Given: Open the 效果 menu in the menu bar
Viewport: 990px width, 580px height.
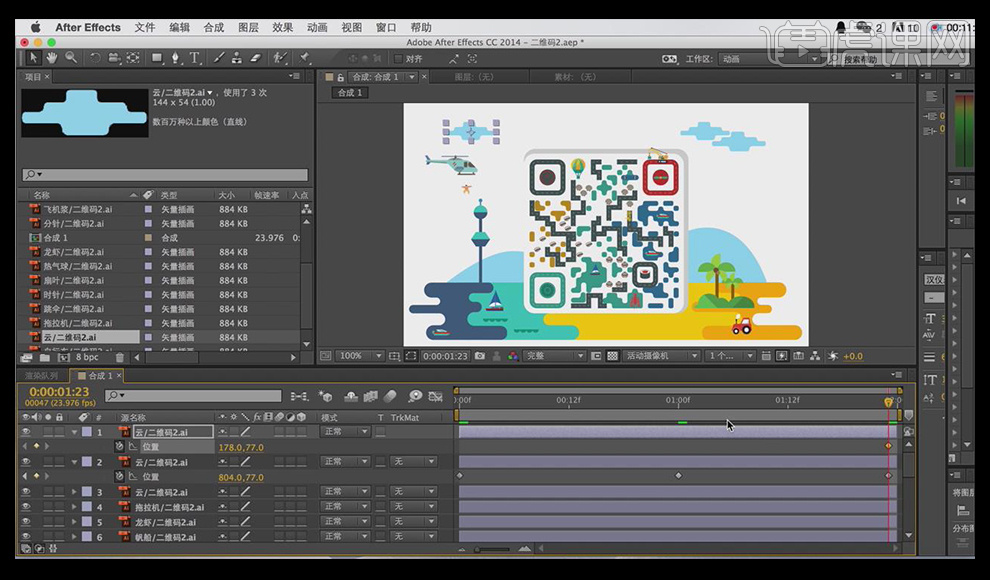Looking at the screenshot, I should pos(282,27).
